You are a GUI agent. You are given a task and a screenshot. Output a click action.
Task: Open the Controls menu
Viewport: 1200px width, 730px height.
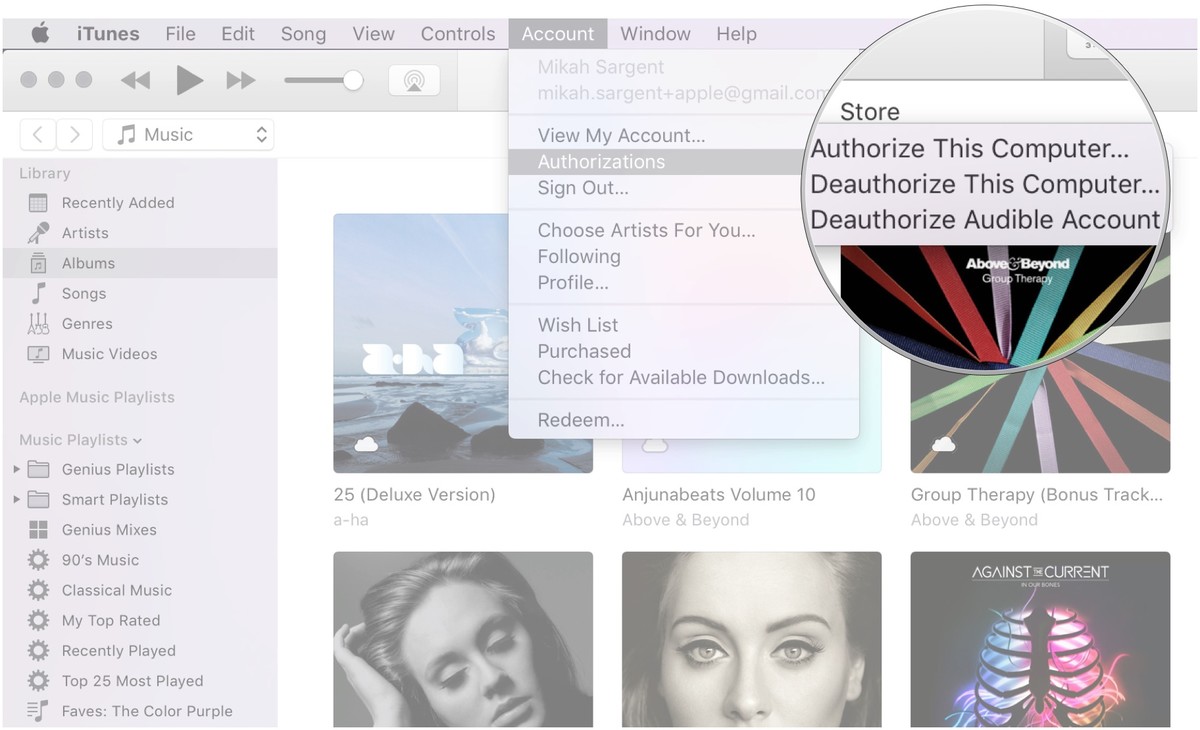tap(458, 34)
